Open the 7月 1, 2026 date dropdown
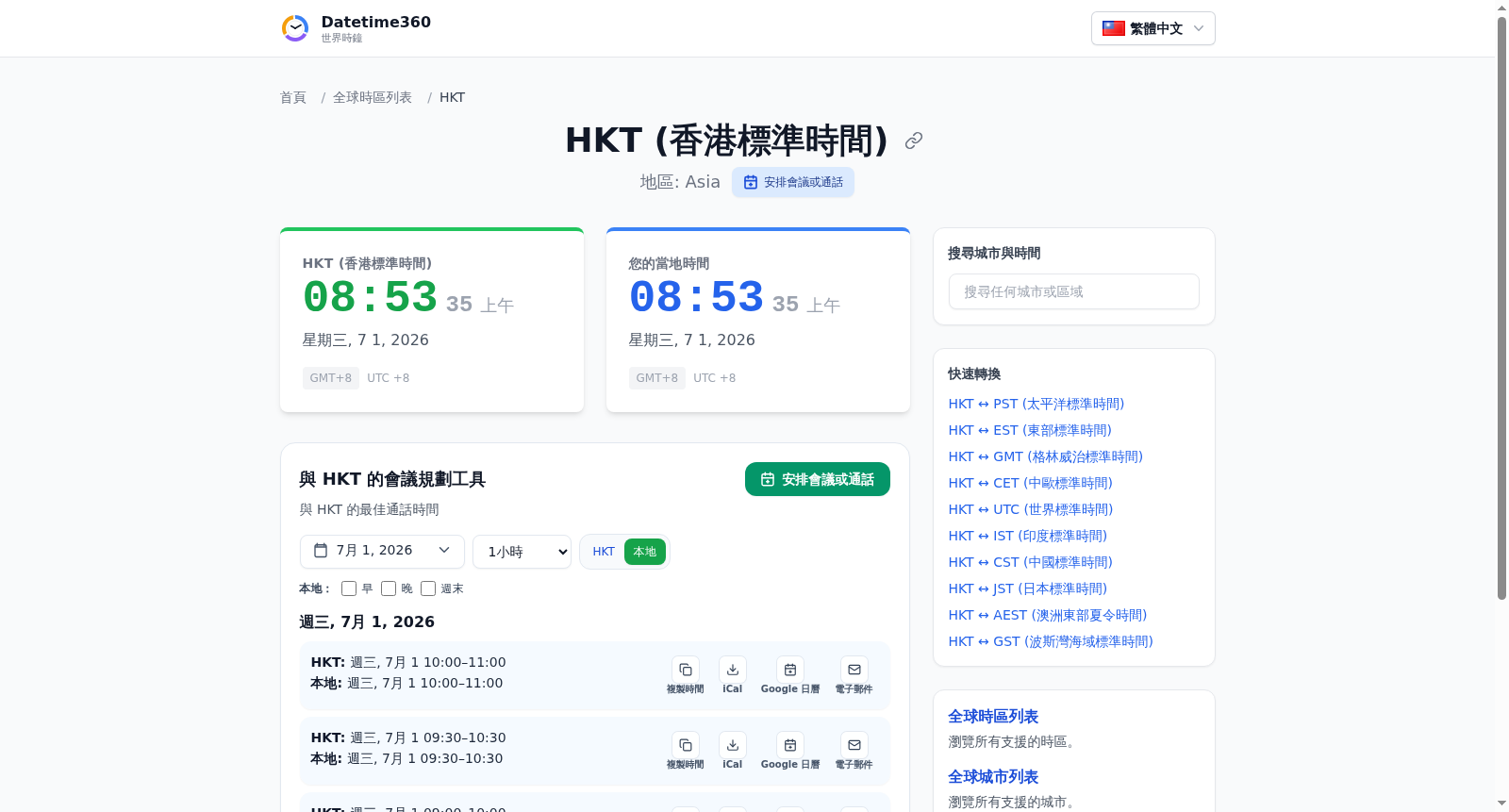 pos(382,551)
